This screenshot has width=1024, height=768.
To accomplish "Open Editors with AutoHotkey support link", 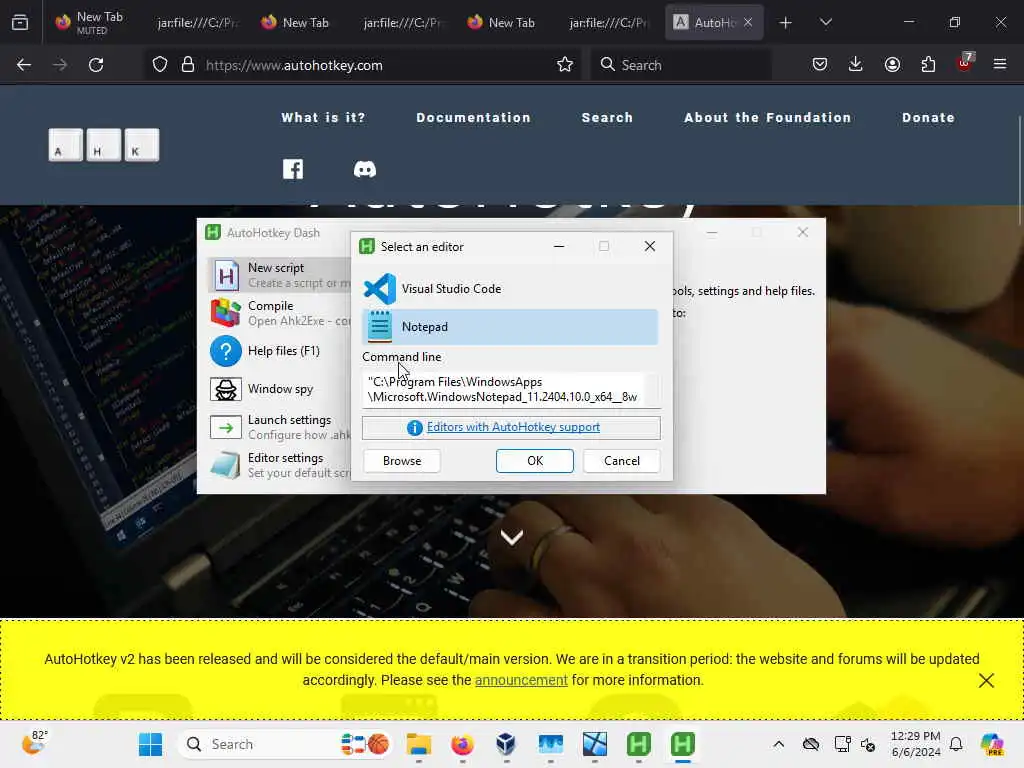I will [x=513, y=427].
